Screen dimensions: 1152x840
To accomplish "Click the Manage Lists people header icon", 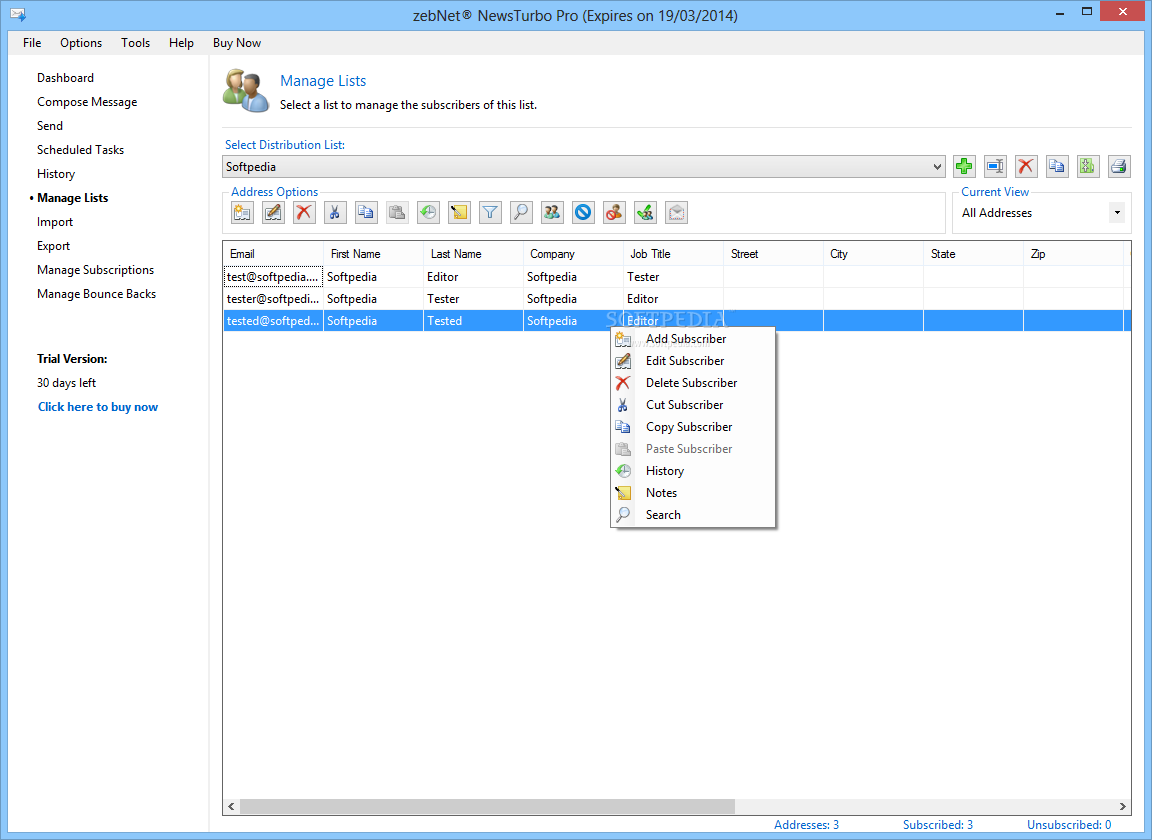I will [x=246, y=90].
